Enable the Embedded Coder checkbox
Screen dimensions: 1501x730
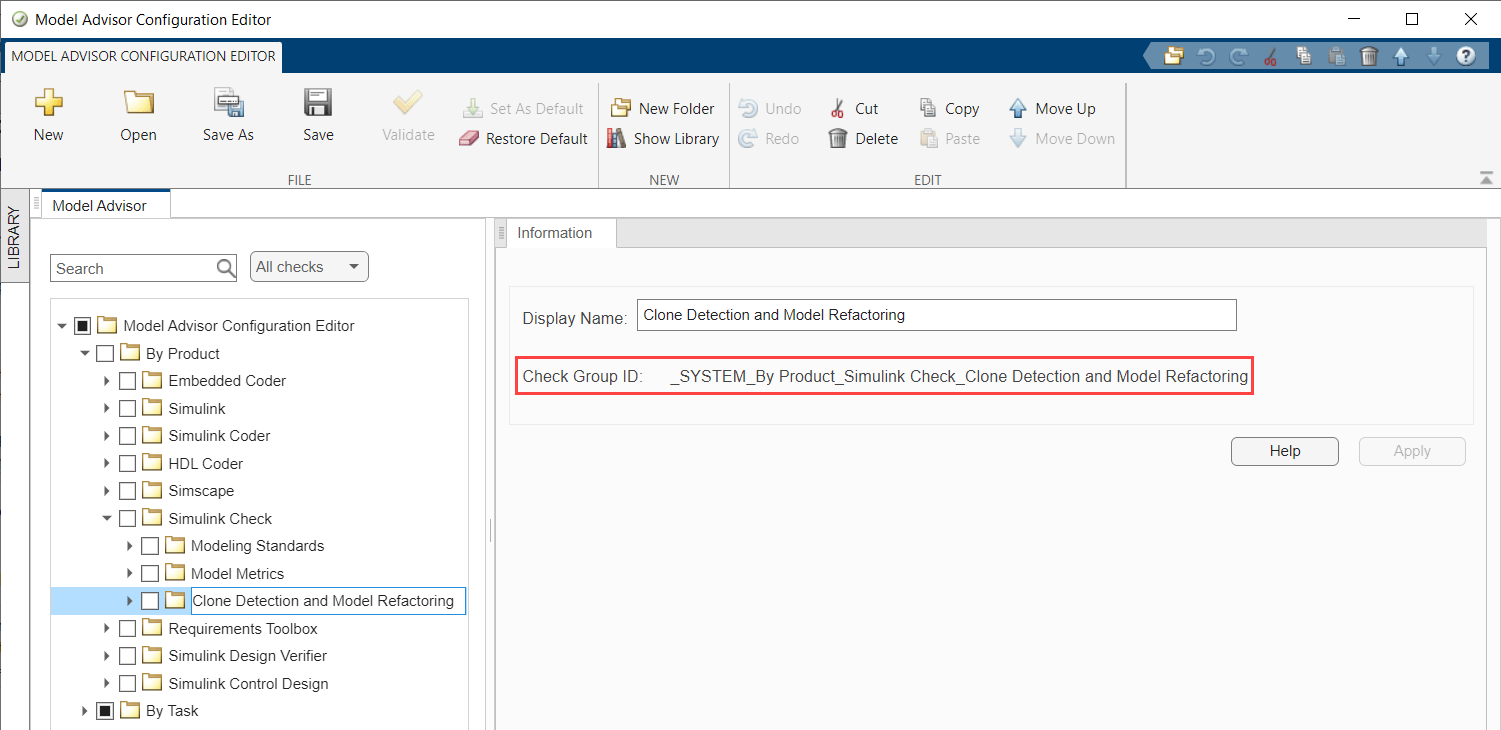point(127,380)
